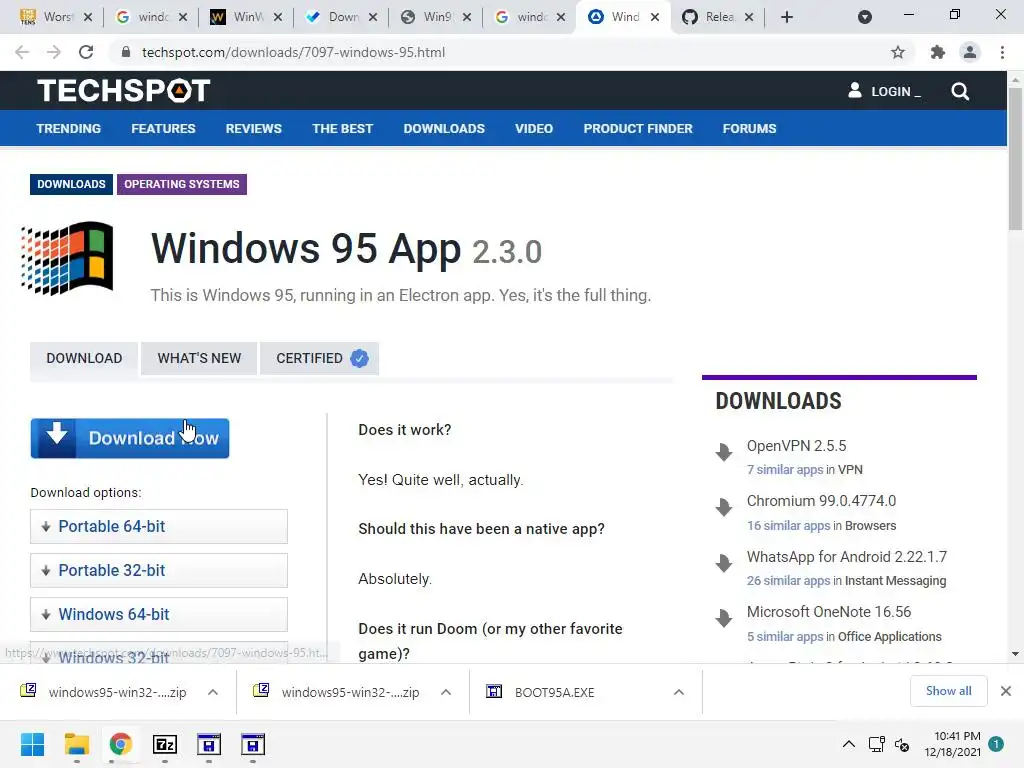Close the downloads shelf
This screenshot has width=1024, height=768.
pyautogui.click(x=1006, y=691)
